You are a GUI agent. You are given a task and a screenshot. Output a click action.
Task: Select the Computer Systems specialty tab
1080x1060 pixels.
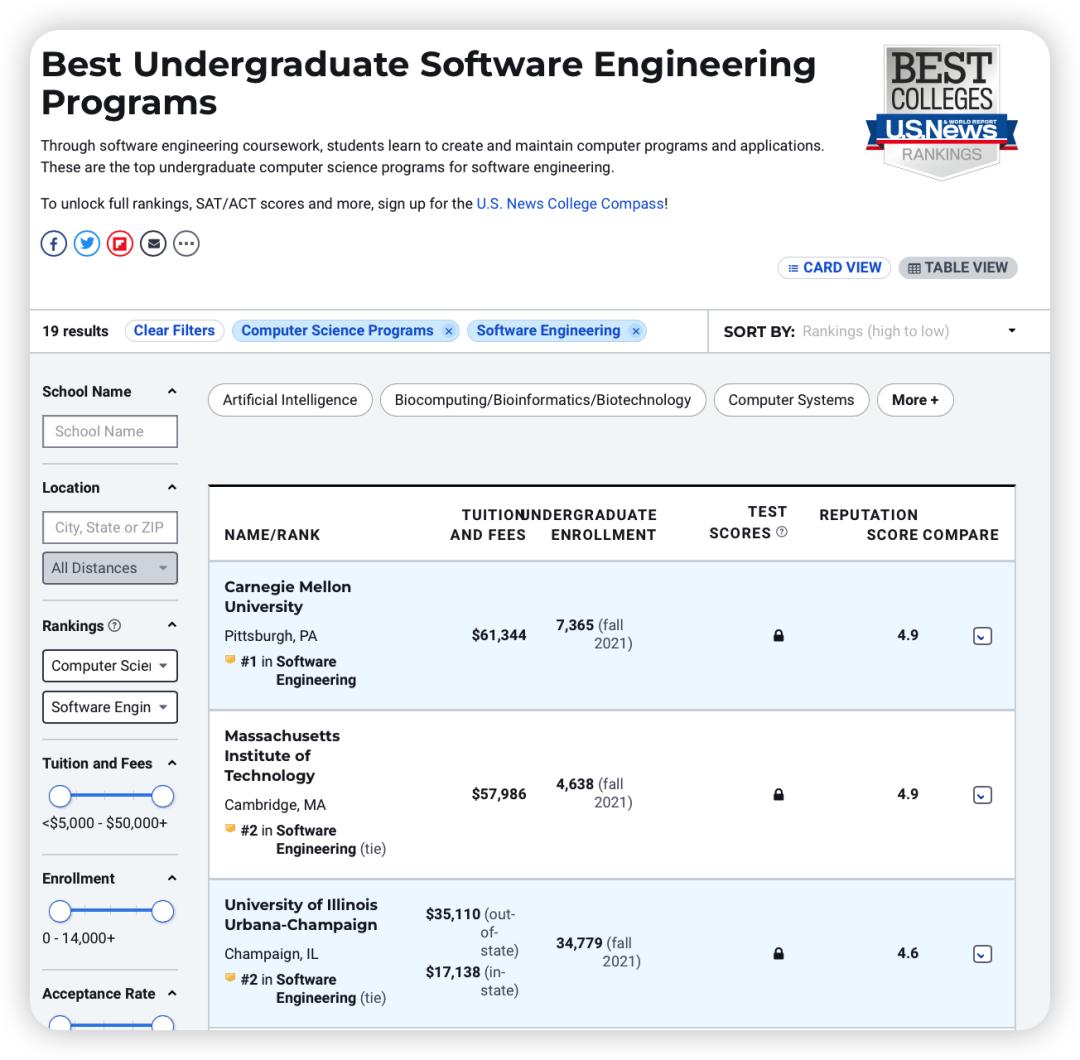(x=791, y=400)
